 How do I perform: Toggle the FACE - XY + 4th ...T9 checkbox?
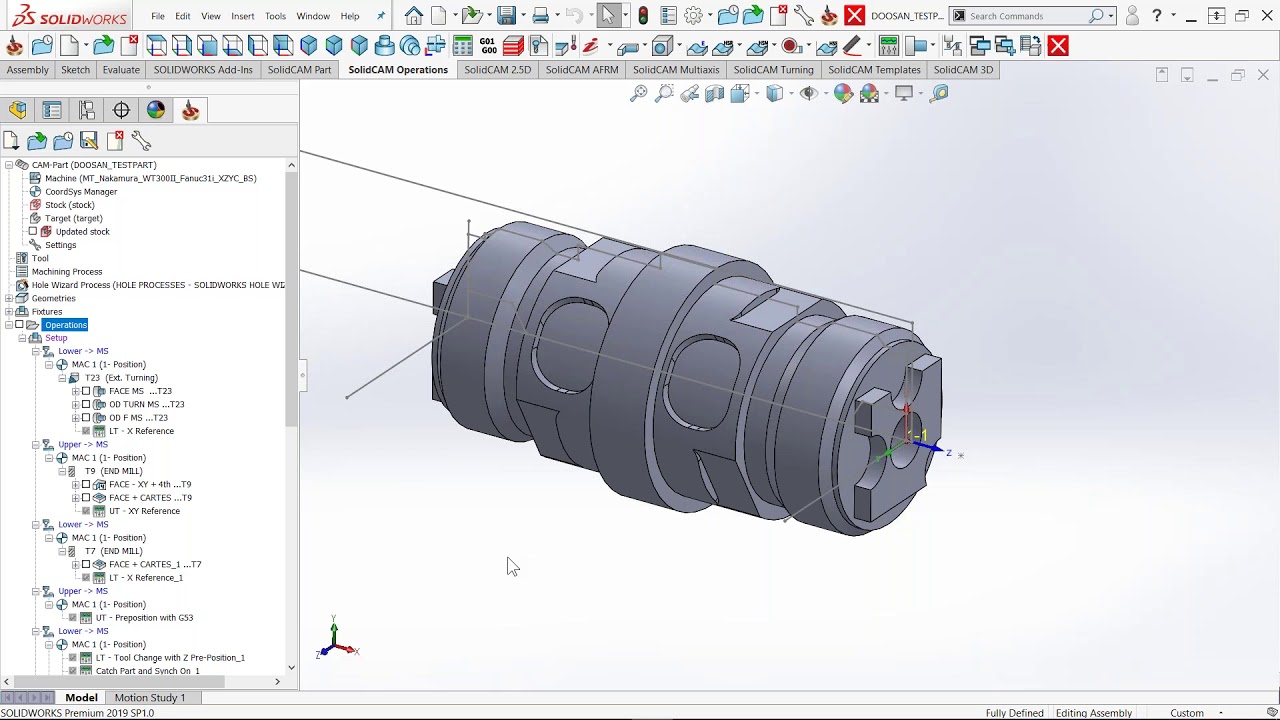point(86,485)
